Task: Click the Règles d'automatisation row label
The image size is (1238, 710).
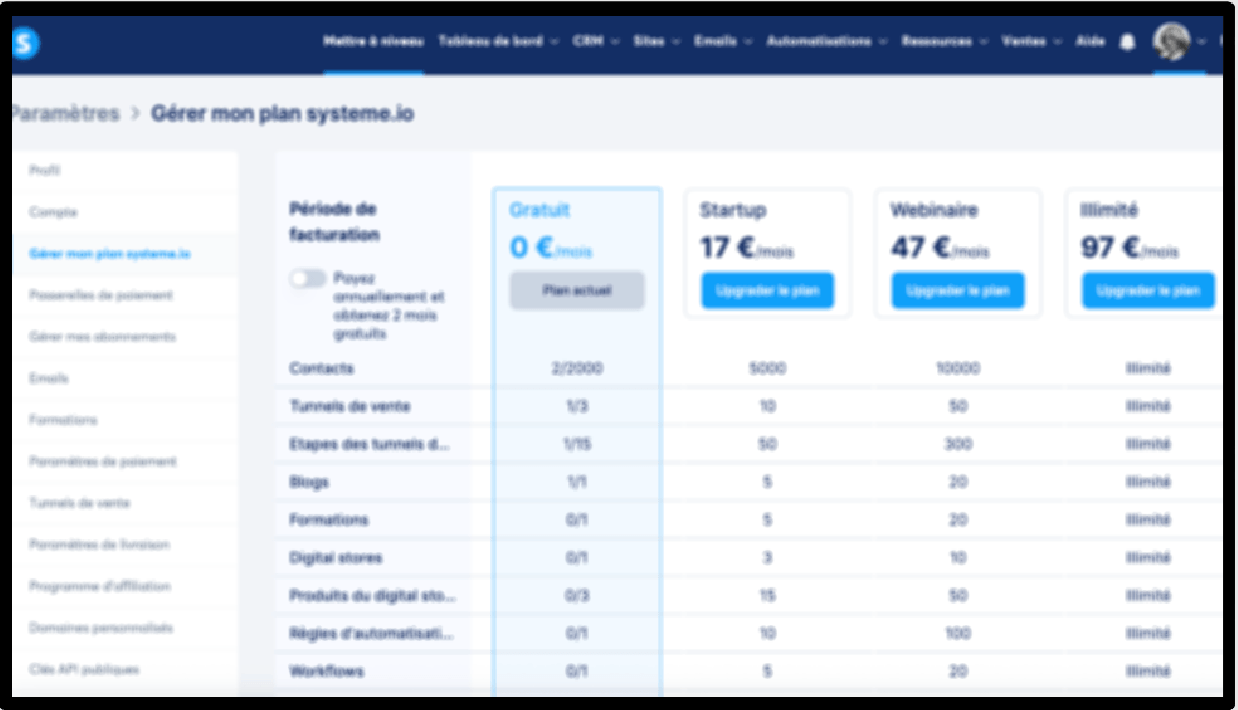Action: (371, 633)
